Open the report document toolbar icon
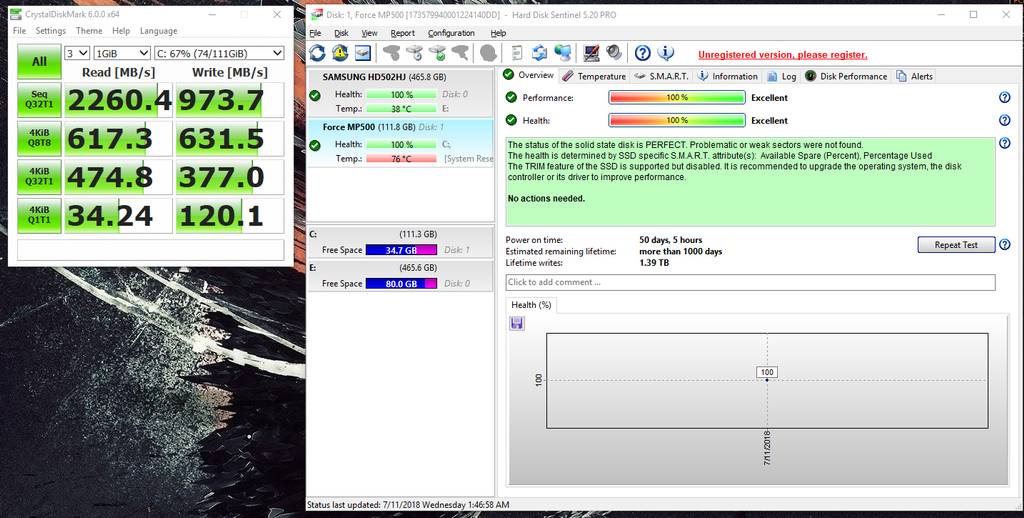 [x=516, y=54]
